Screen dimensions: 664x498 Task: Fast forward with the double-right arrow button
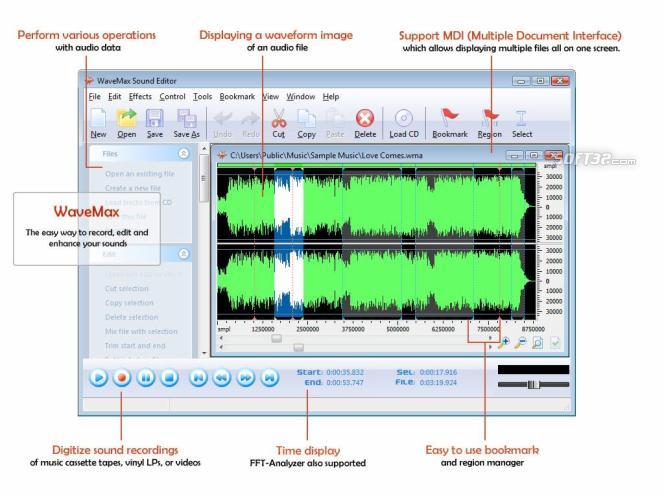(246, 377)
